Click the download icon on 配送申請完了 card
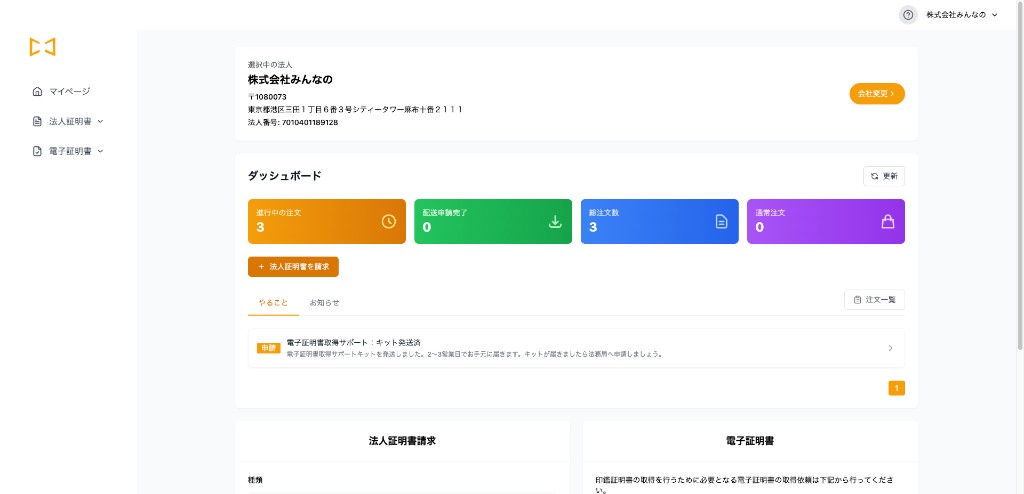The width and height of the screenshot is (1024, 494). [x=555, y=222]
